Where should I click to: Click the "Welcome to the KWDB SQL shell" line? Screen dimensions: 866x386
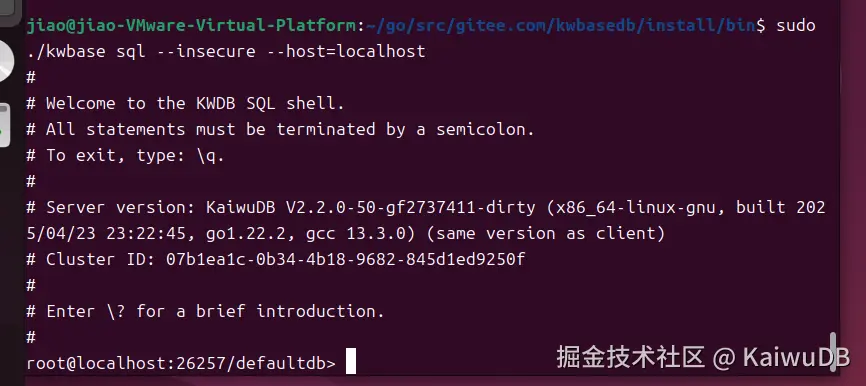coord(186,103)
